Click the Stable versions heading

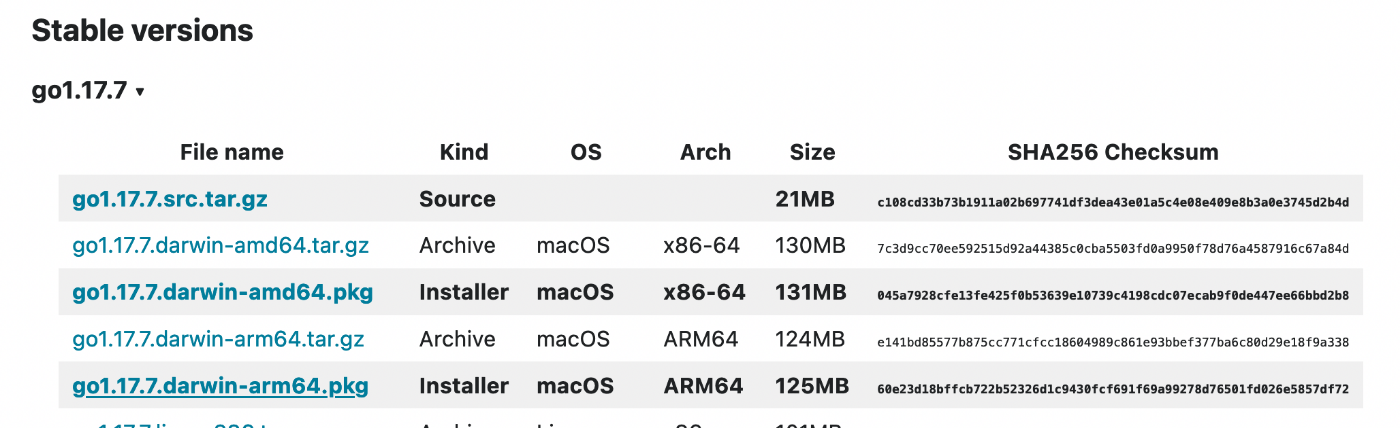tap(142, 31)
